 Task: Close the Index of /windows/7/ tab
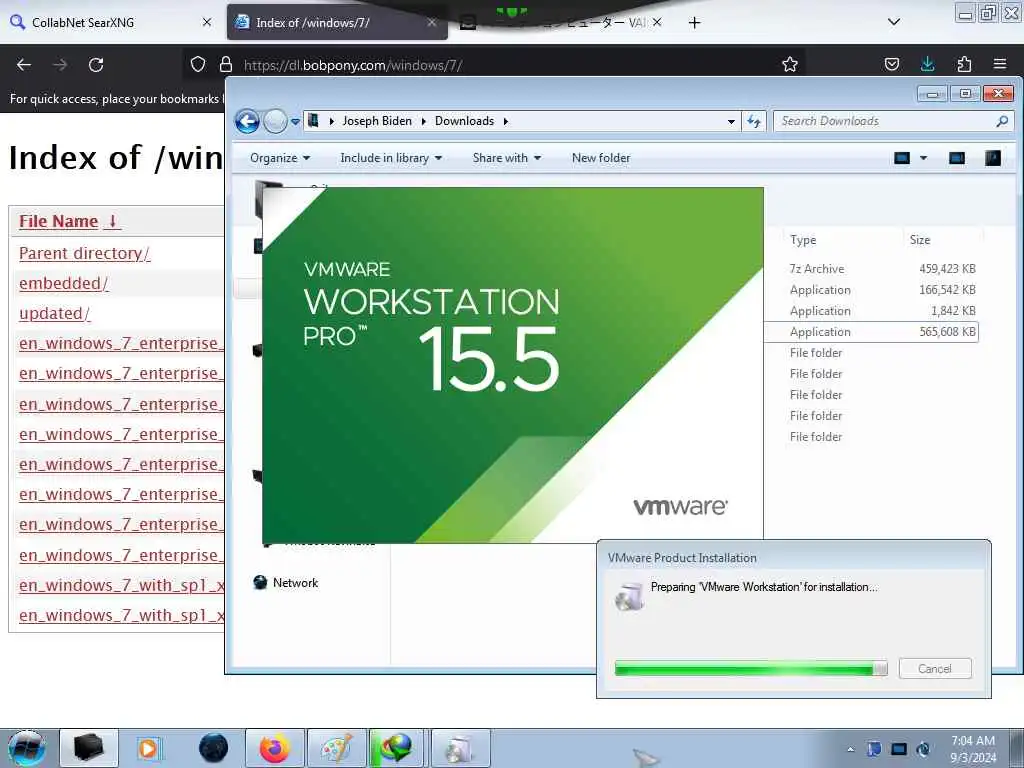(x=432, y=22)
